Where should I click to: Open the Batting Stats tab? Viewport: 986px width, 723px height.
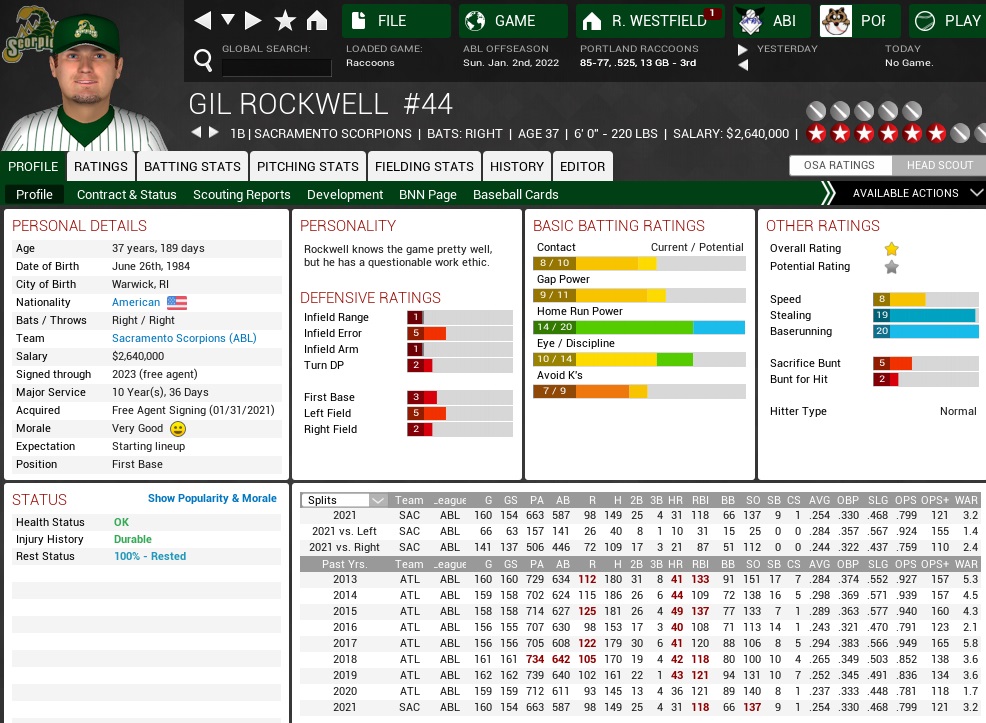tap(192, 166)
